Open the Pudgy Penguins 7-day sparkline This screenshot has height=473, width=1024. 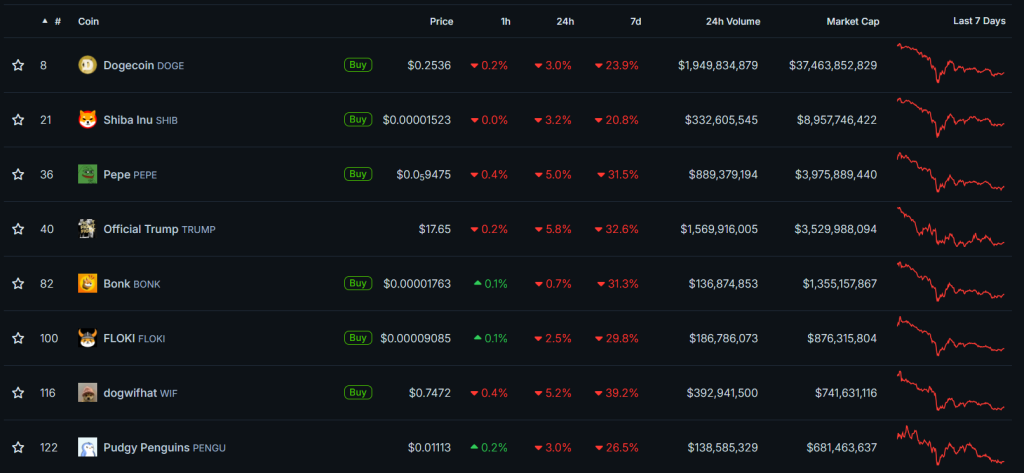click(952, 444)
